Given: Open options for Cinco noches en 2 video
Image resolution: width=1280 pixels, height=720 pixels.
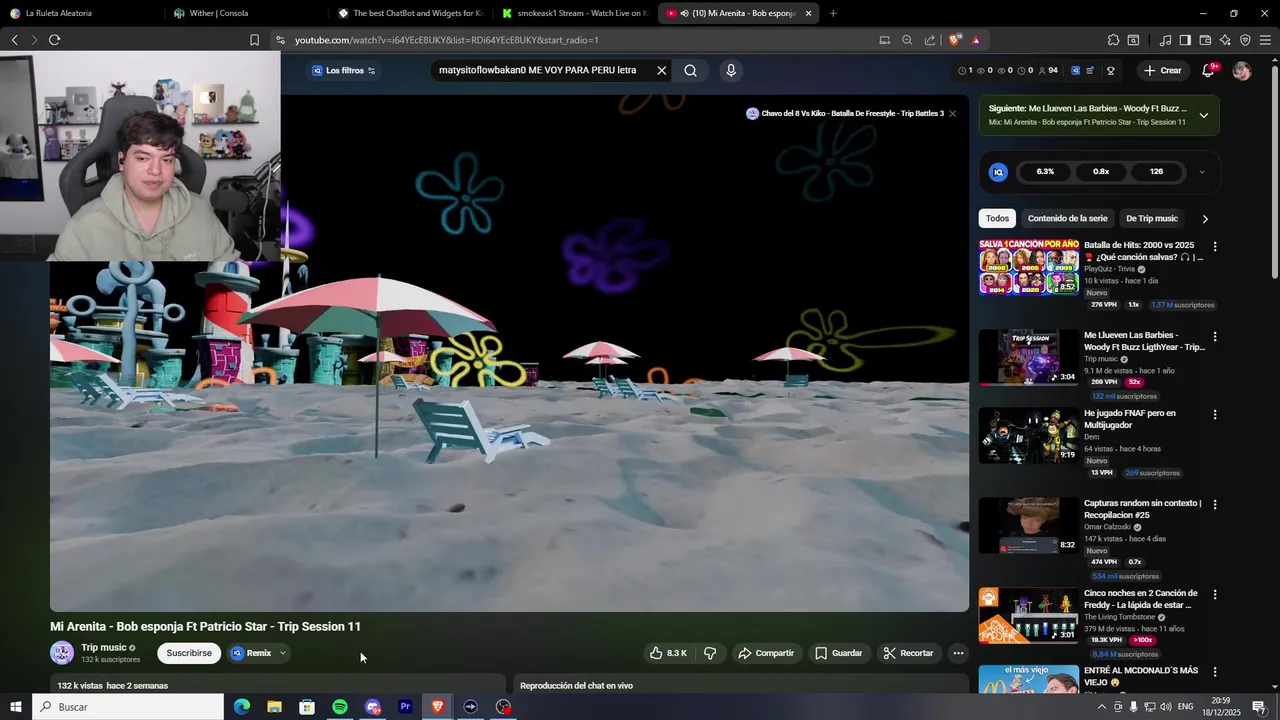Looking at the screenshot, I should [1215, 594].
